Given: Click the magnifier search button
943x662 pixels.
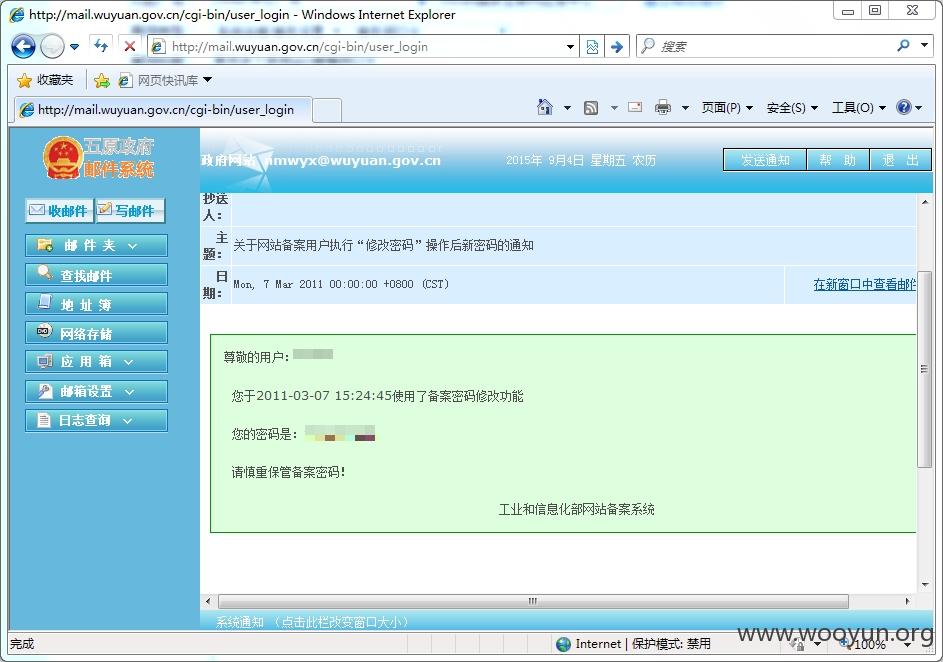Looking at the screenshot, I should [903, 46].
